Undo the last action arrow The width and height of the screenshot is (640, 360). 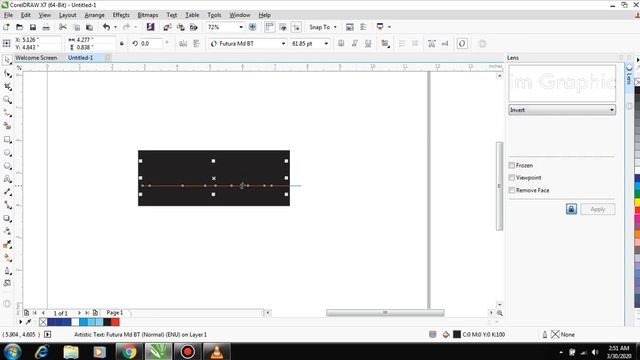coord(107,27)
